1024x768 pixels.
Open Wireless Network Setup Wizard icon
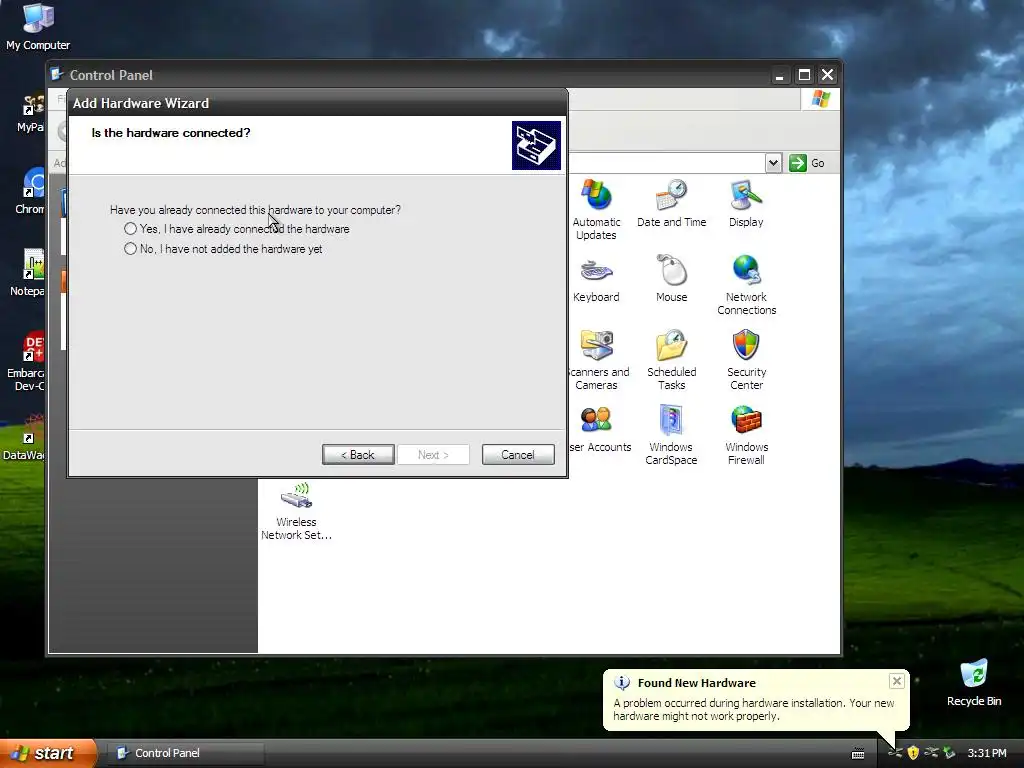tap(296, 511)
